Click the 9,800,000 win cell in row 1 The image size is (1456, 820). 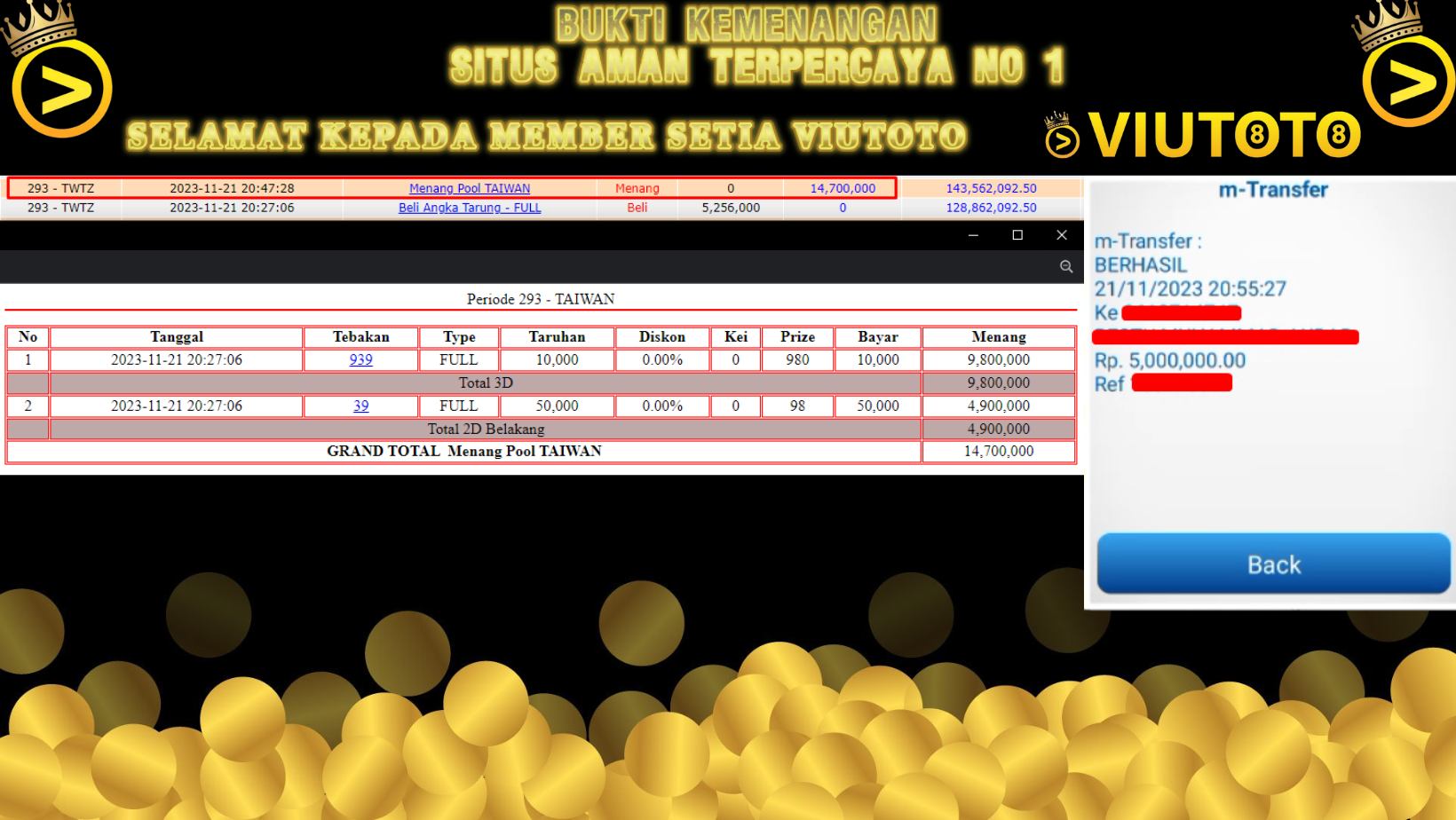click(x=999, y=359)
